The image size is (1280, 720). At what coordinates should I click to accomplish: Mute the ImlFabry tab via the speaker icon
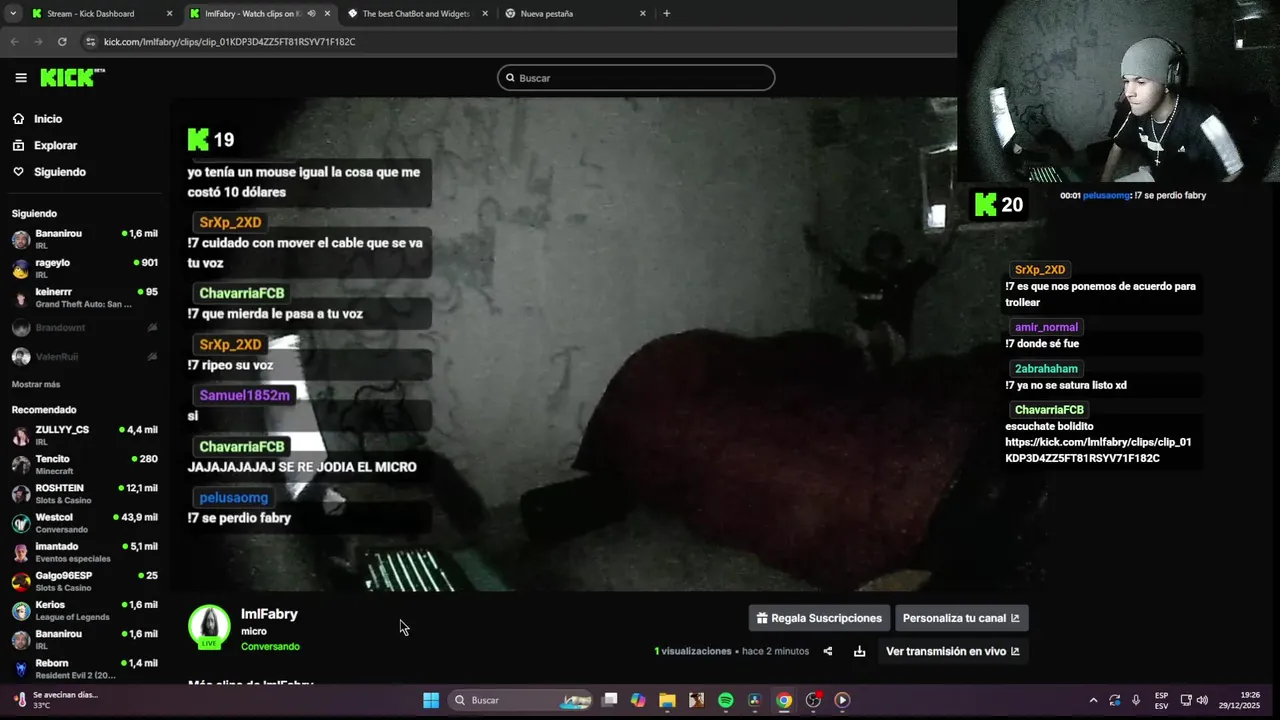pos(311,14)
